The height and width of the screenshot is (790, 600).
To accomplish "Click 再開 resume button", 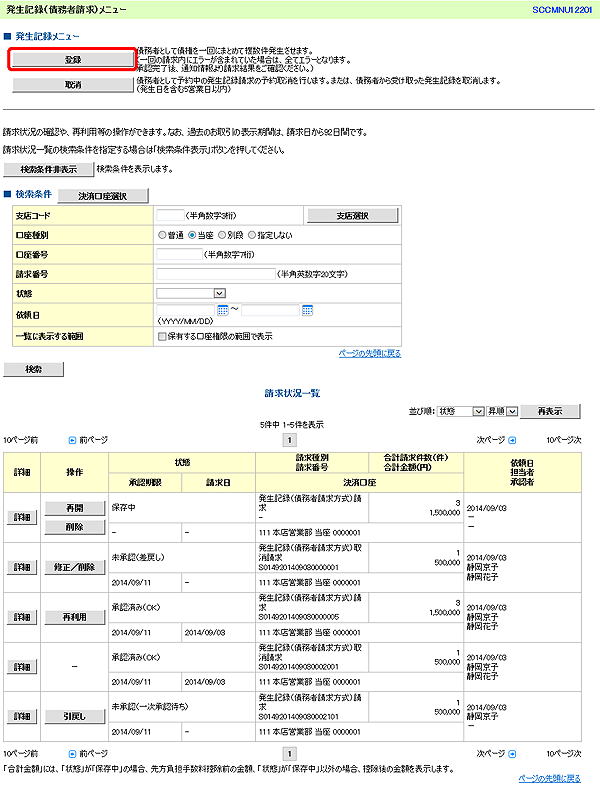I will click(x=75, y=508).
